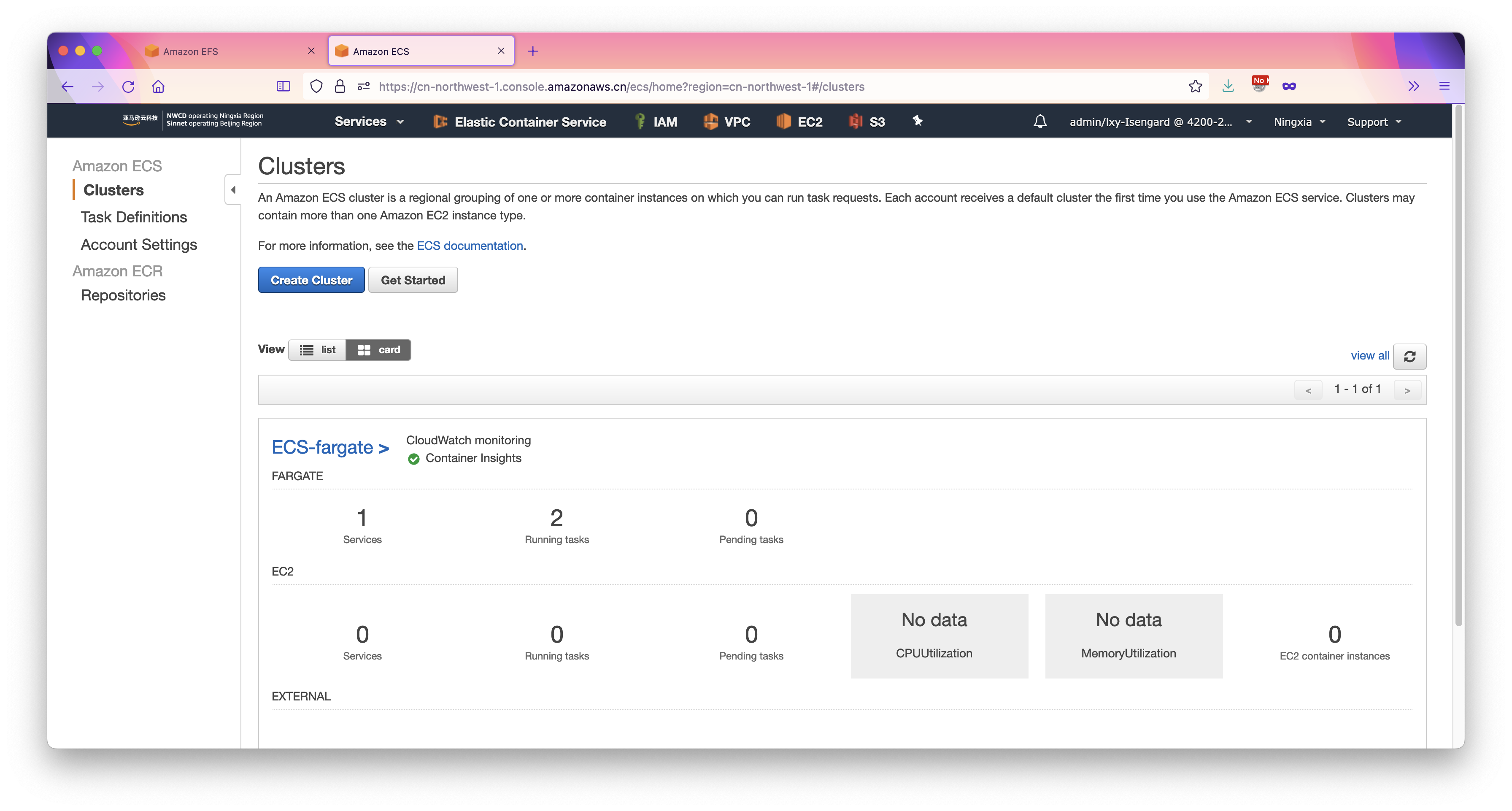The image size is (1512, 811).
Task: Open Elastic Container Service shortcut
Action: point(519,122)
